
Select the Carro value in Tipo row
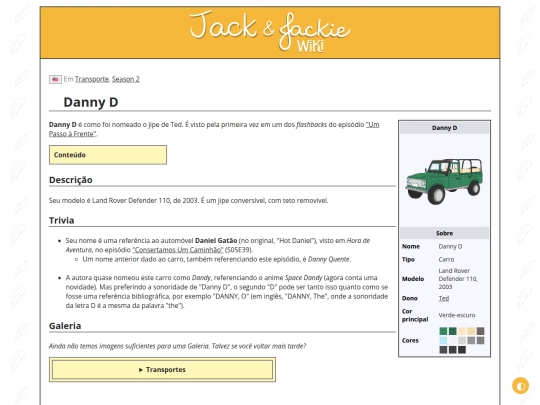point(446,259)
